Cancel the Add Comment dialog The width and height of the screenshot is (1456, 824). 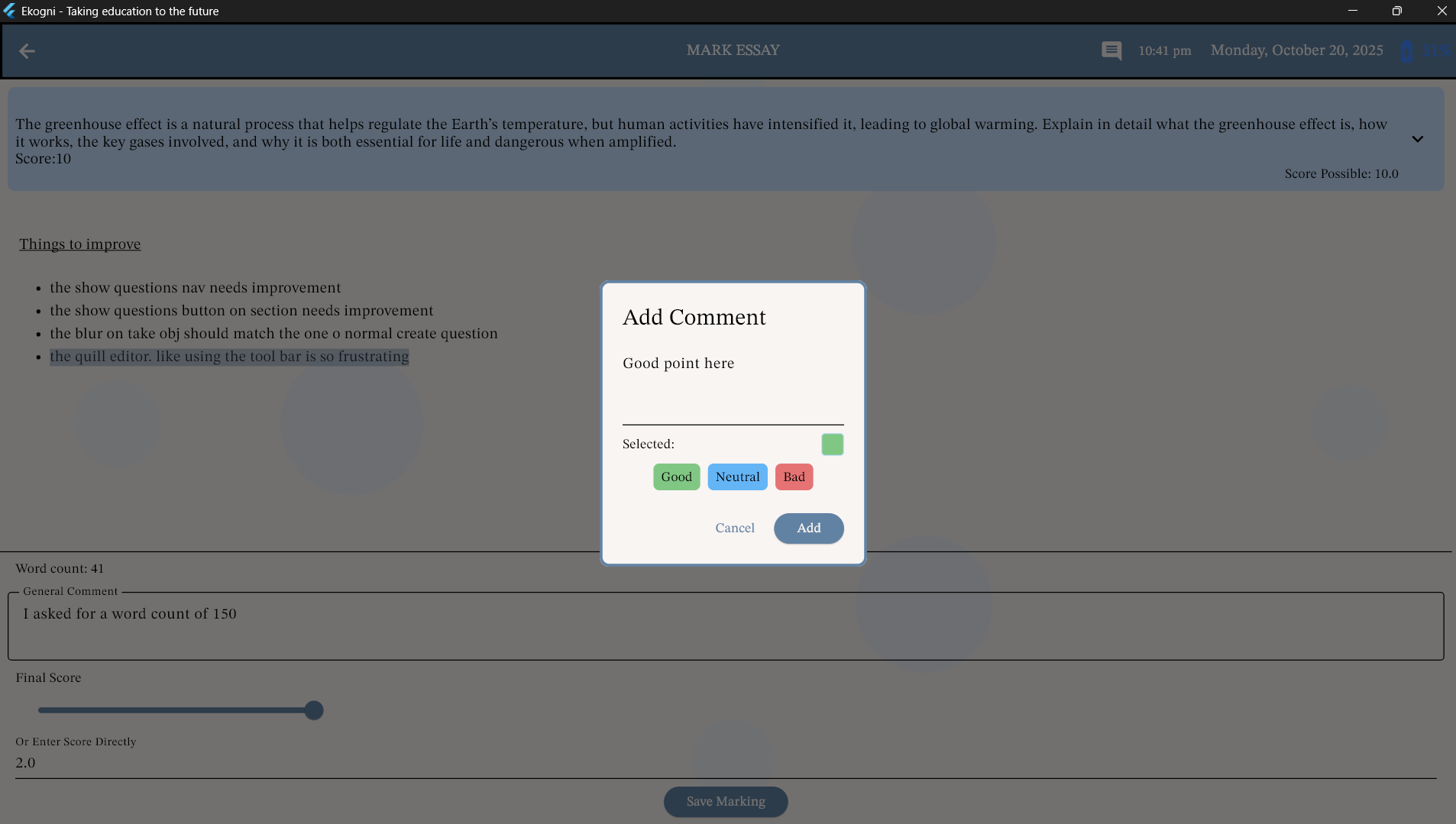(x=734, y=528)
